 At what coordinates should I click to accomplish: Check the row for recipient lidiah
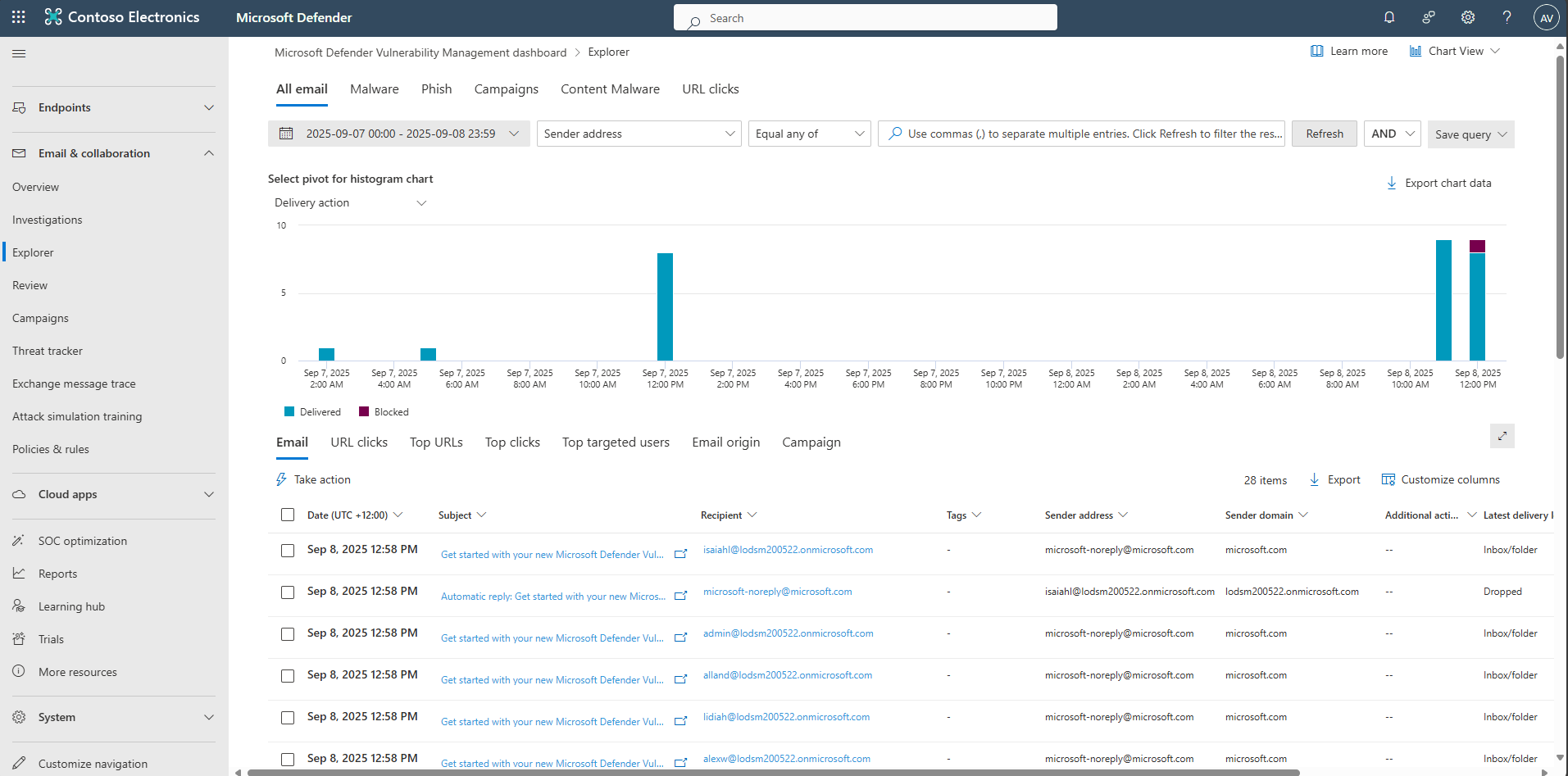coord(288,718)
